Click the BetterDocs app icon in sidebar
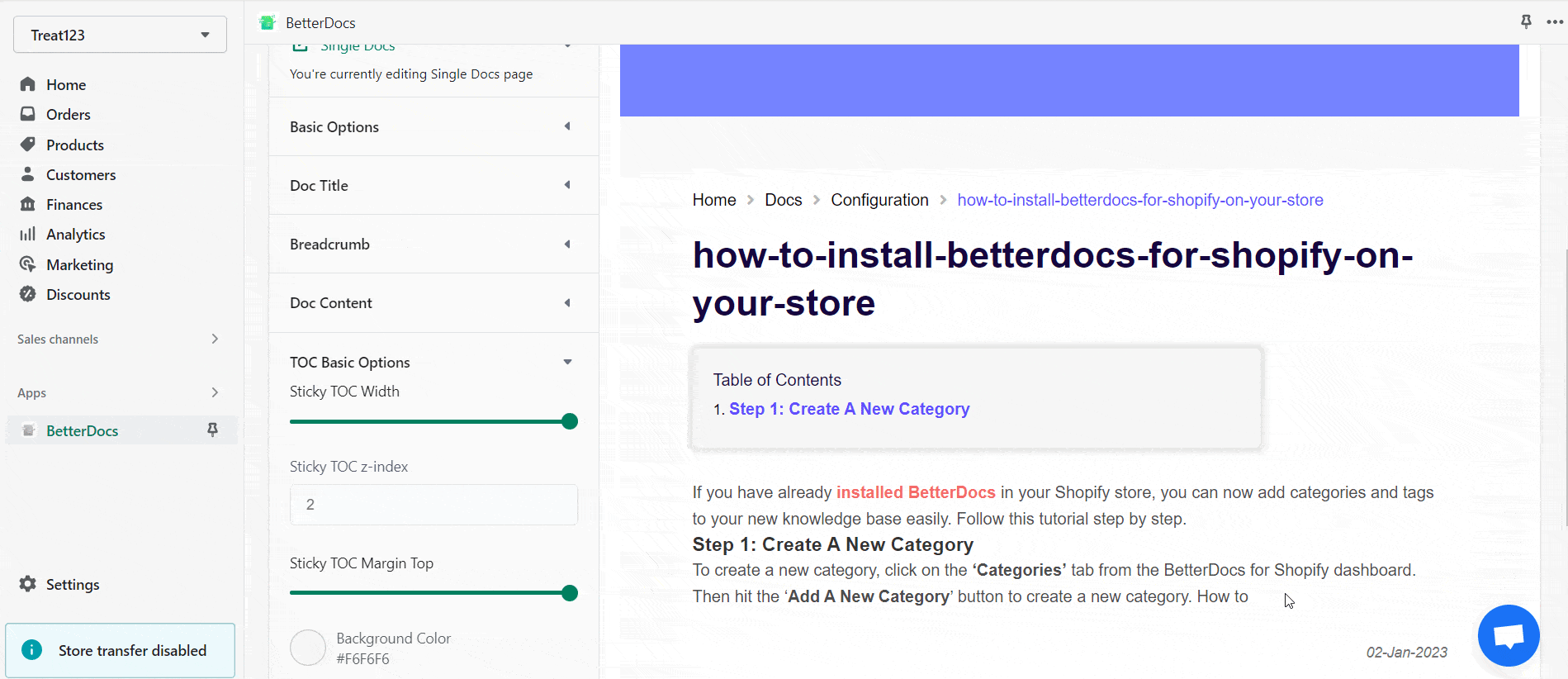 coord(29,430)
